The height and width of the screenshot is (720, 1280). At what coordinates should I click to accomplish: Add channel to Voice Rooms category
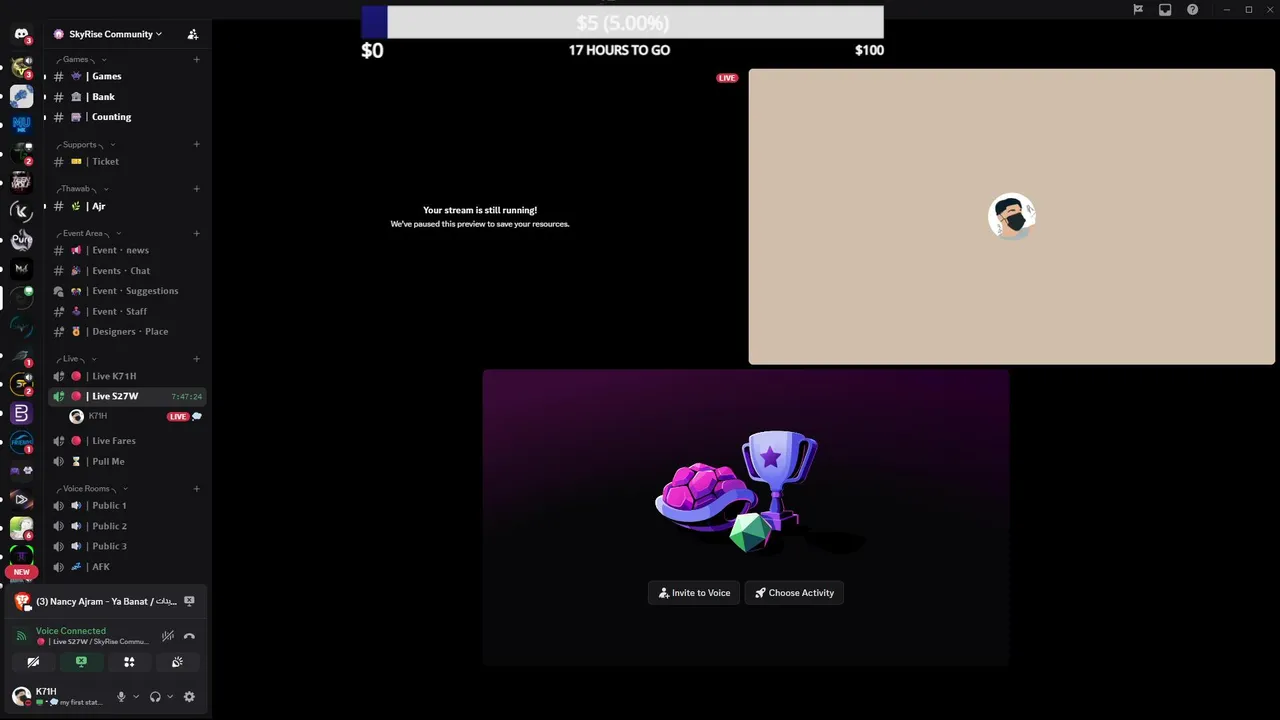click(196, 488)
